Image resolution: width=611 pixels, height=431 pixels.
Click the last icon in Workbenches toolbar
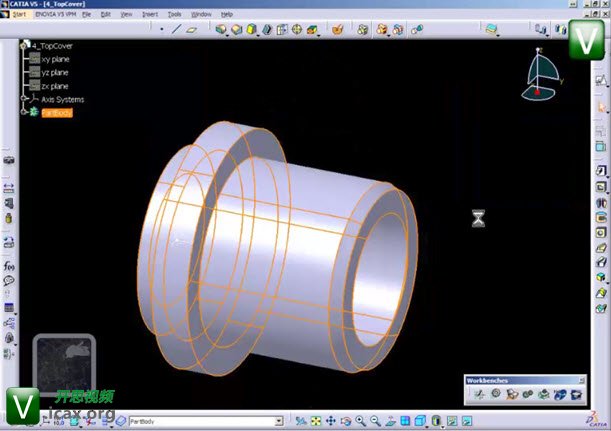576,394
